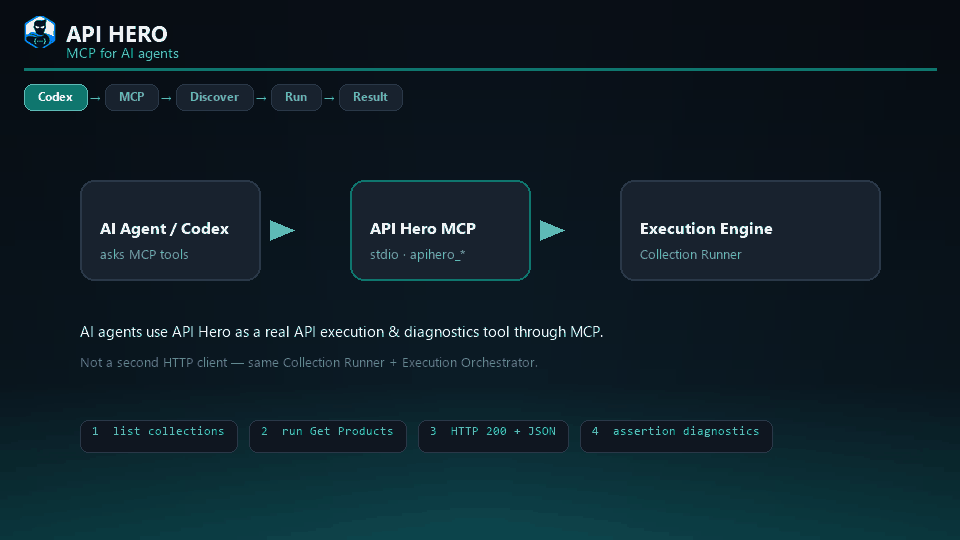Click the sentence starting 'AI agents use API Hero'
Image resolution: width=960 pixels, height=540 pixels.
coord(342,332)
